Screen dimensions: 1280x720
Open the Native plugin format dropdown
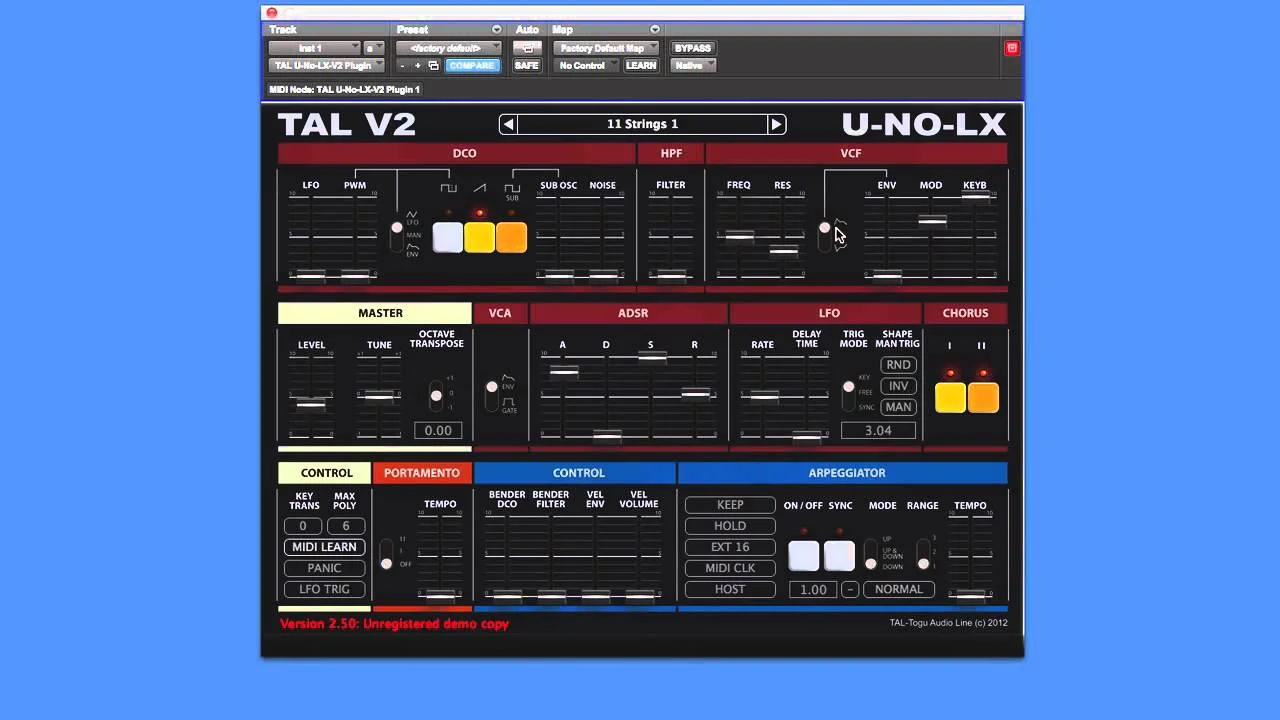pyautogui.click(x=692, y=65)
